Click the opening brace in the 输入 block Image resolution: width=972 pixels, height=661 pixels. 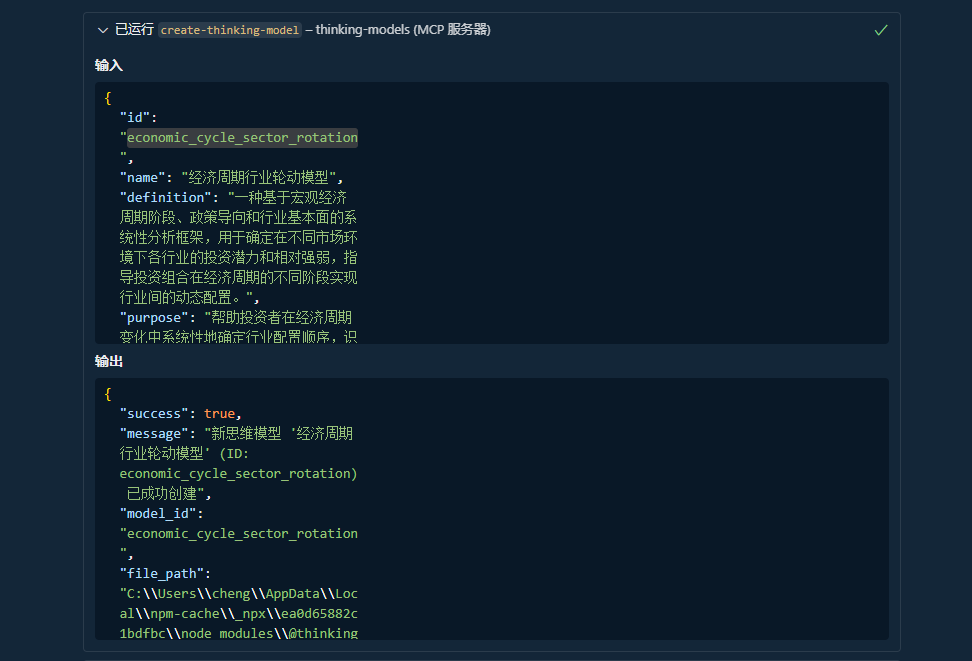[x=107, y=97]
